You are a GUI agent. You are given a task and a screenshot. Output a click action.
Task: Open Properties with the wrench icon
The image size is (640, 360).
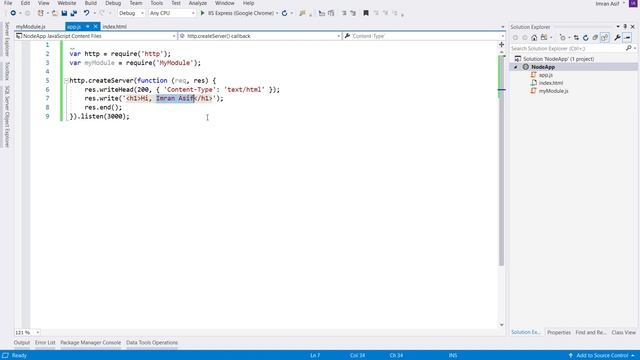click(x=617, y=38)
